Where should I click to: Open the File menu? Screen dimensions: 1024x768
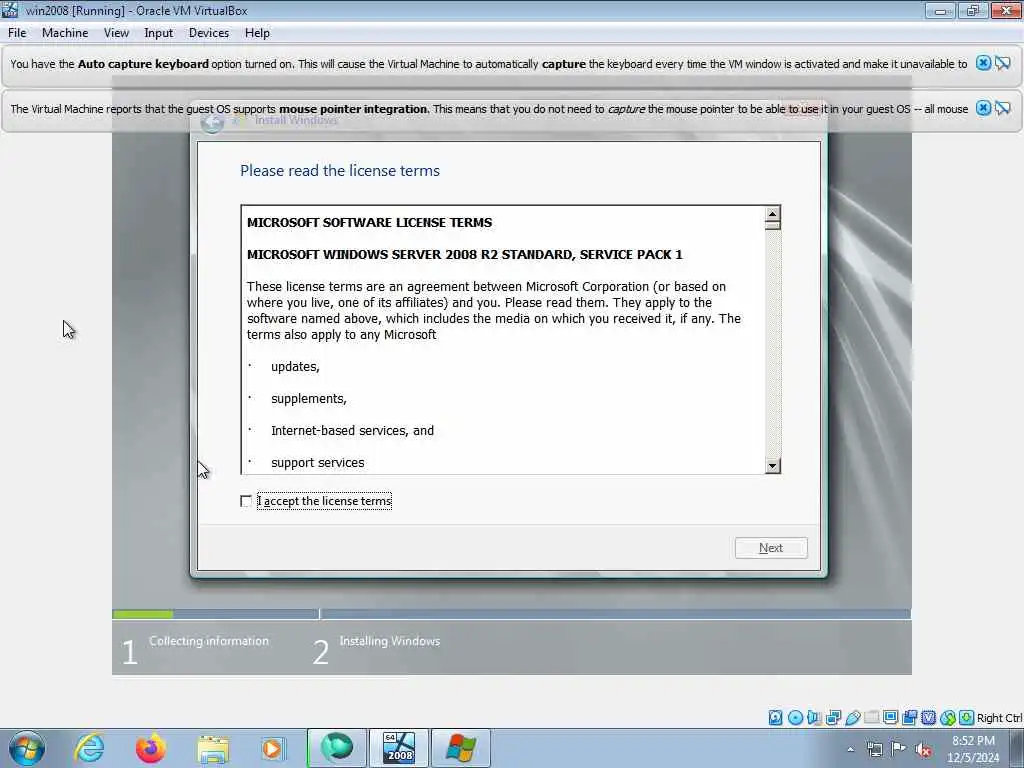click(17, 33)
